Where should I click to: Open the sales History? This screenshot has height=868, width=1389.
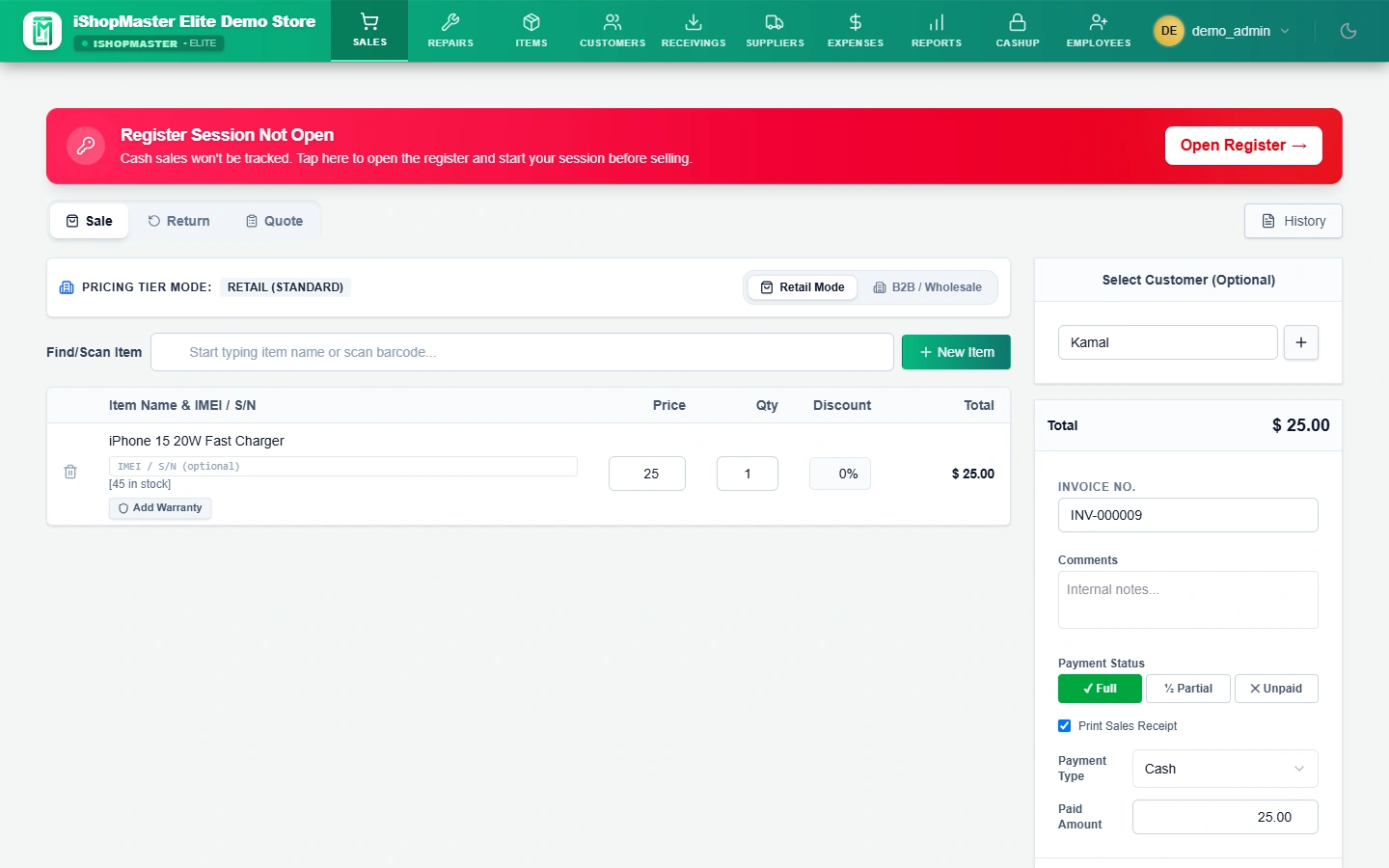(1294, 221)
